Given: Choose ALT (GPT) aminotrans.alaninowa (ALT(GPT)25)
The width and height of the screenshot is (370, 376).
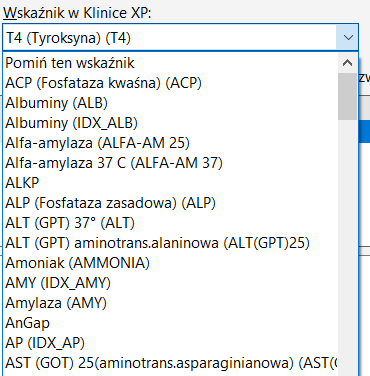Looking at the screenshot, I should click(x=171, y=243).
